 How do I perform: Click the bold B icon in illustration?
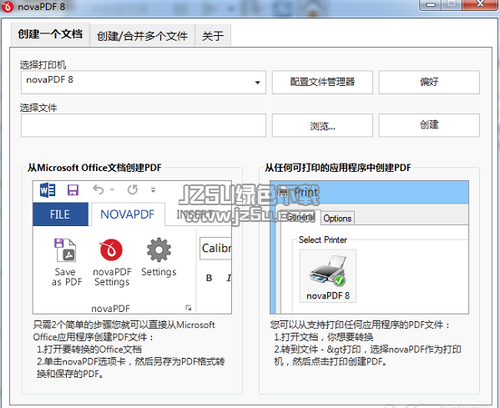pyautogui.click(x=209, y=278)
